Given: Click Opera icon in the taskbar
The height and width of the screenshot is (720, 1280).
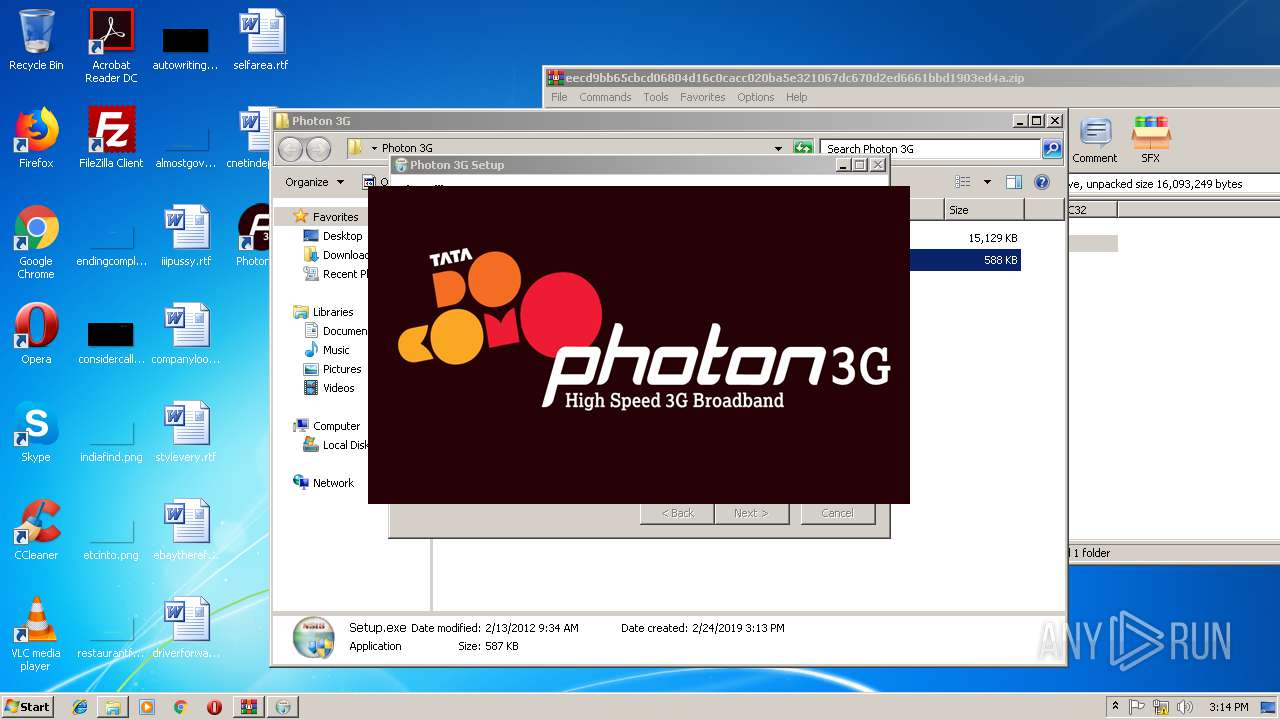Looking at the screenshot, I should [x=214, y=707].
